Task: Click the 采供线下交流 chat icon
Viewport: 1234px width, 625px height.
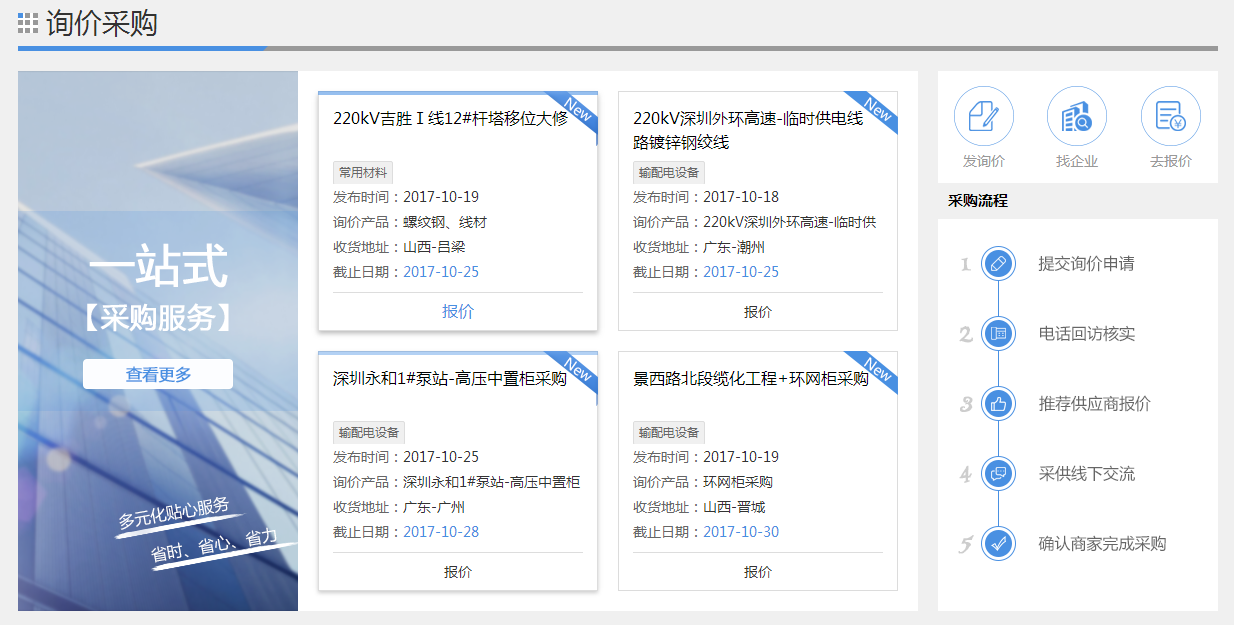Action: point(998,474)
